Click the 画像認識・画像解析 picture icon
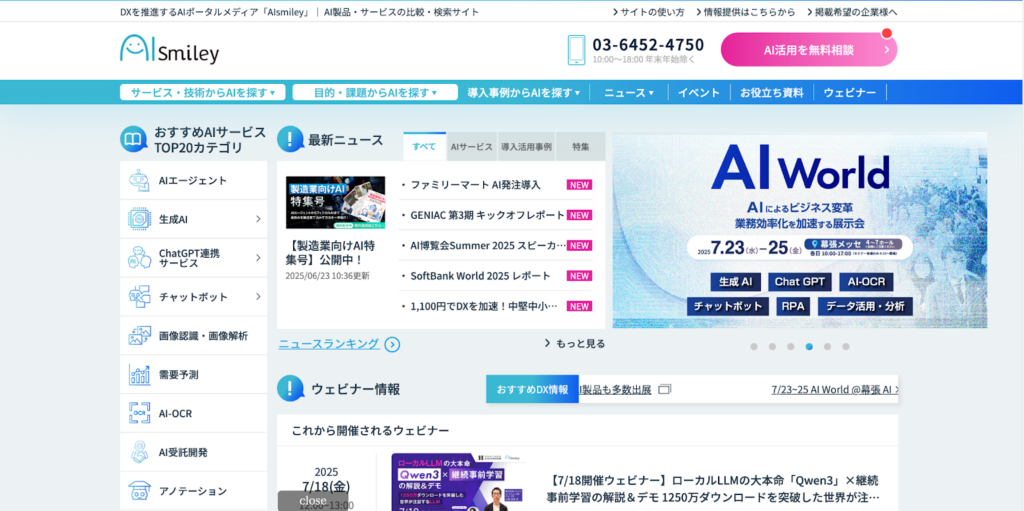The image size is (1024, 511). (x=139, y=336)
